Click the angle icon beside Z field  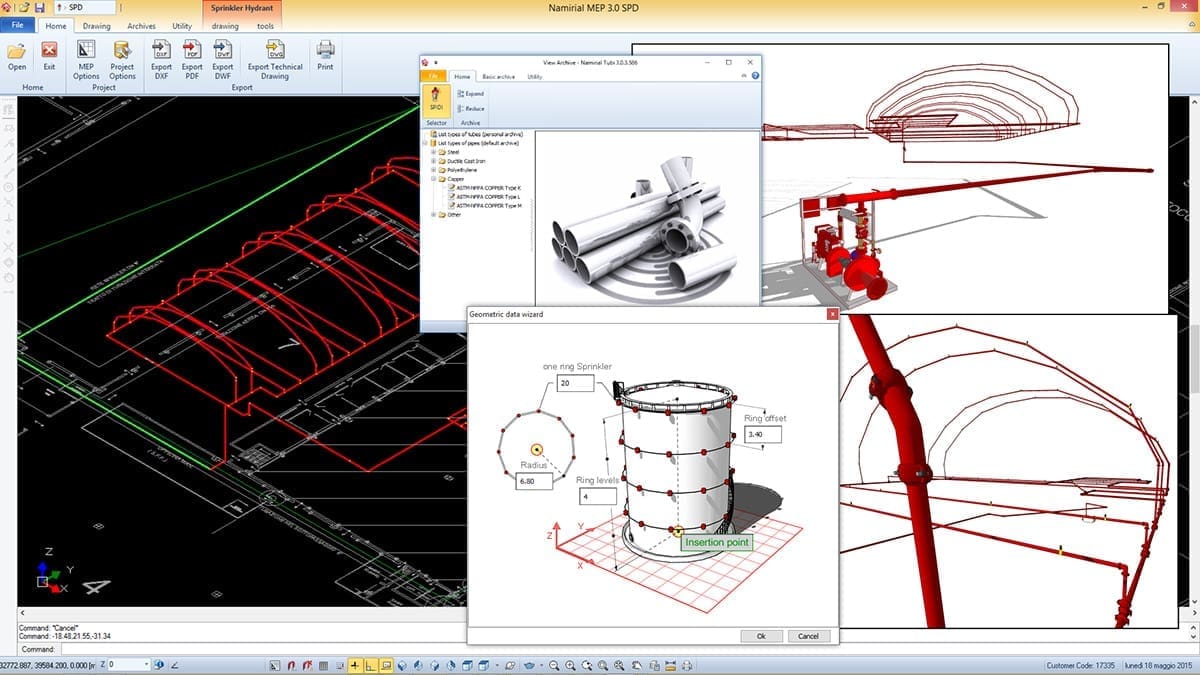coord(175,665)
